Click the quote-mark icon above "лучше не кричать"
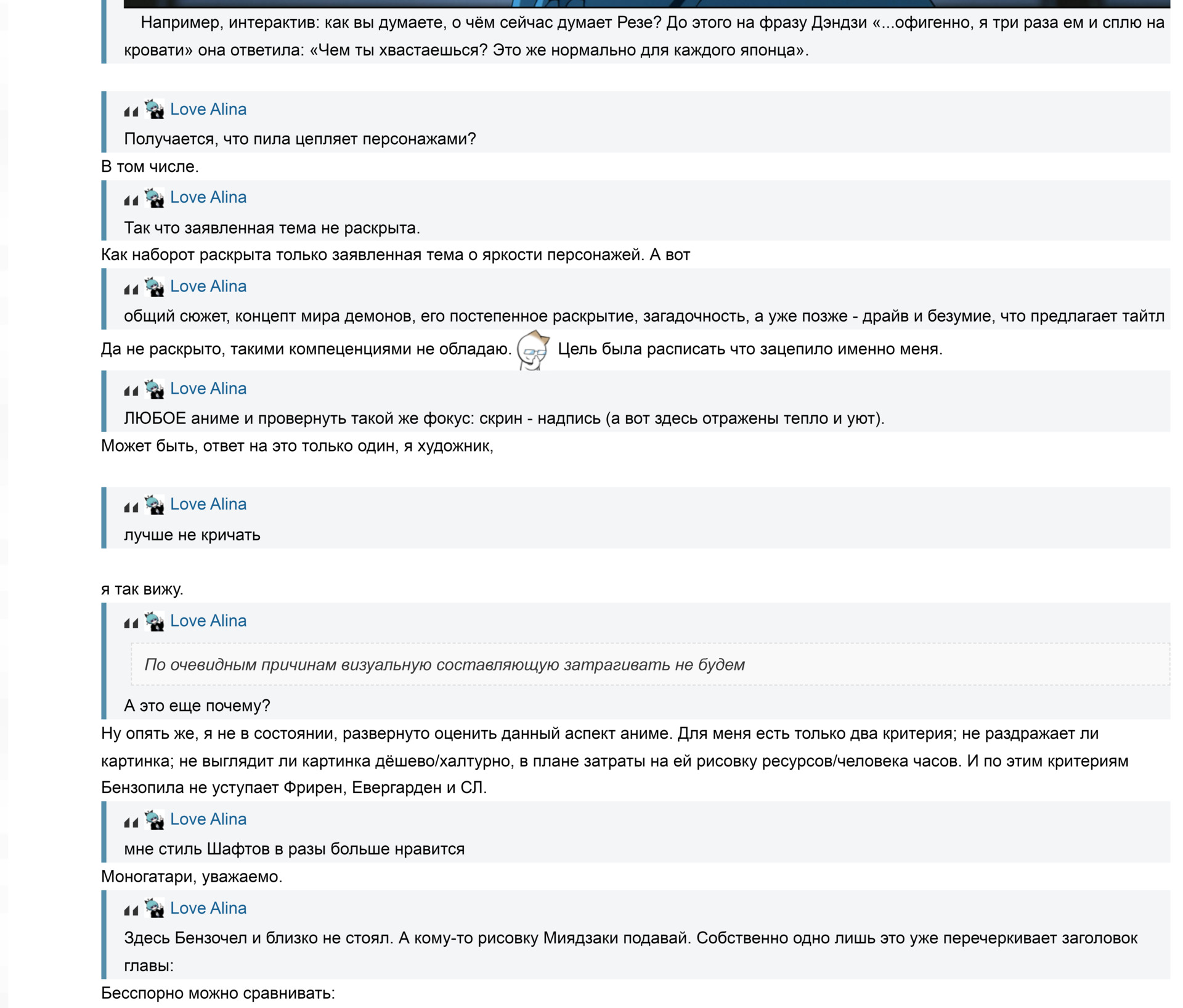 (x=131, y=506)
